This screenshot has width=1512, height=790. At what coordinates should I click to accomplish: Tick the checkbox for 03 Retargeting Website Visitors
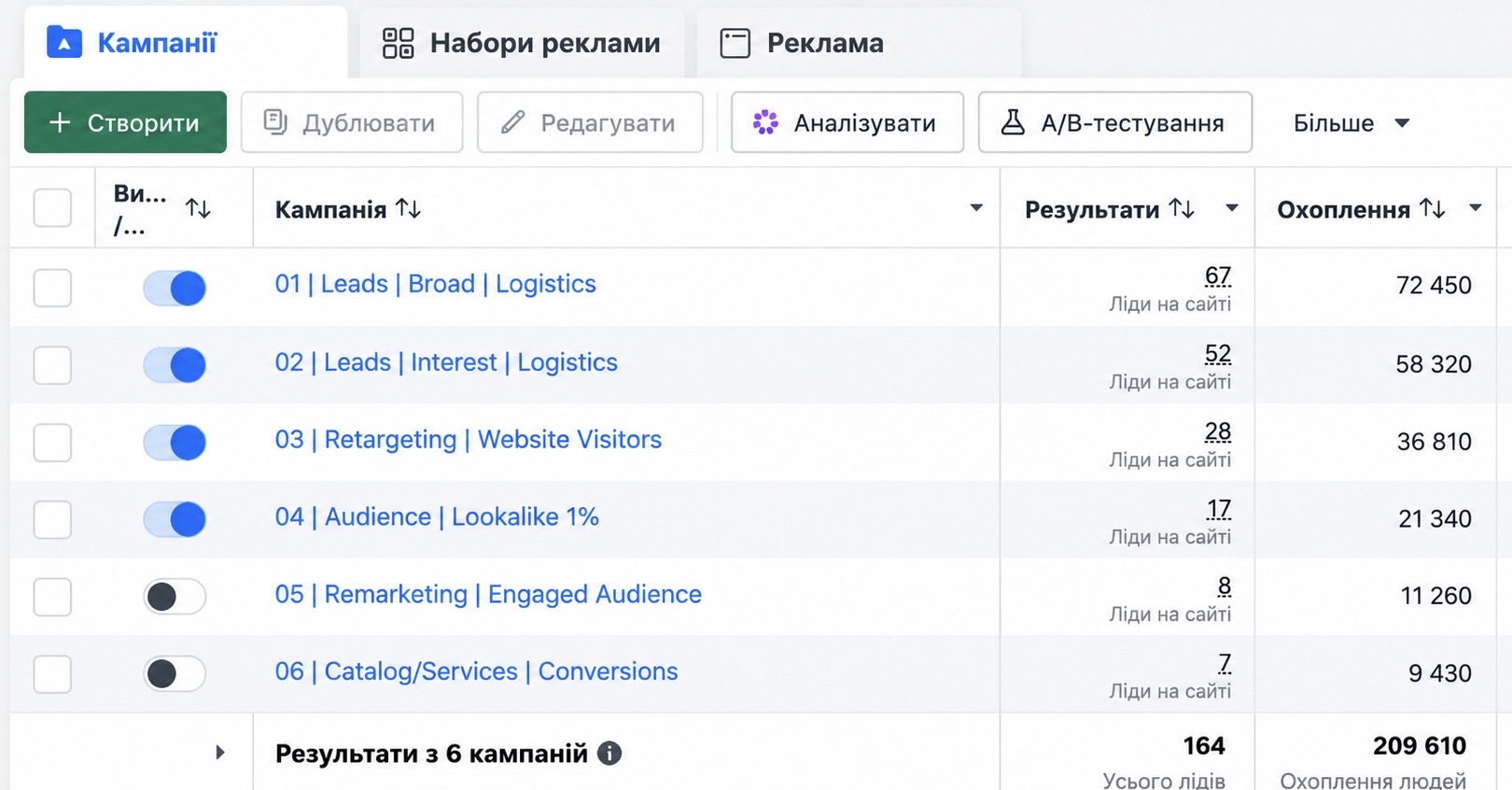(52, 442)
